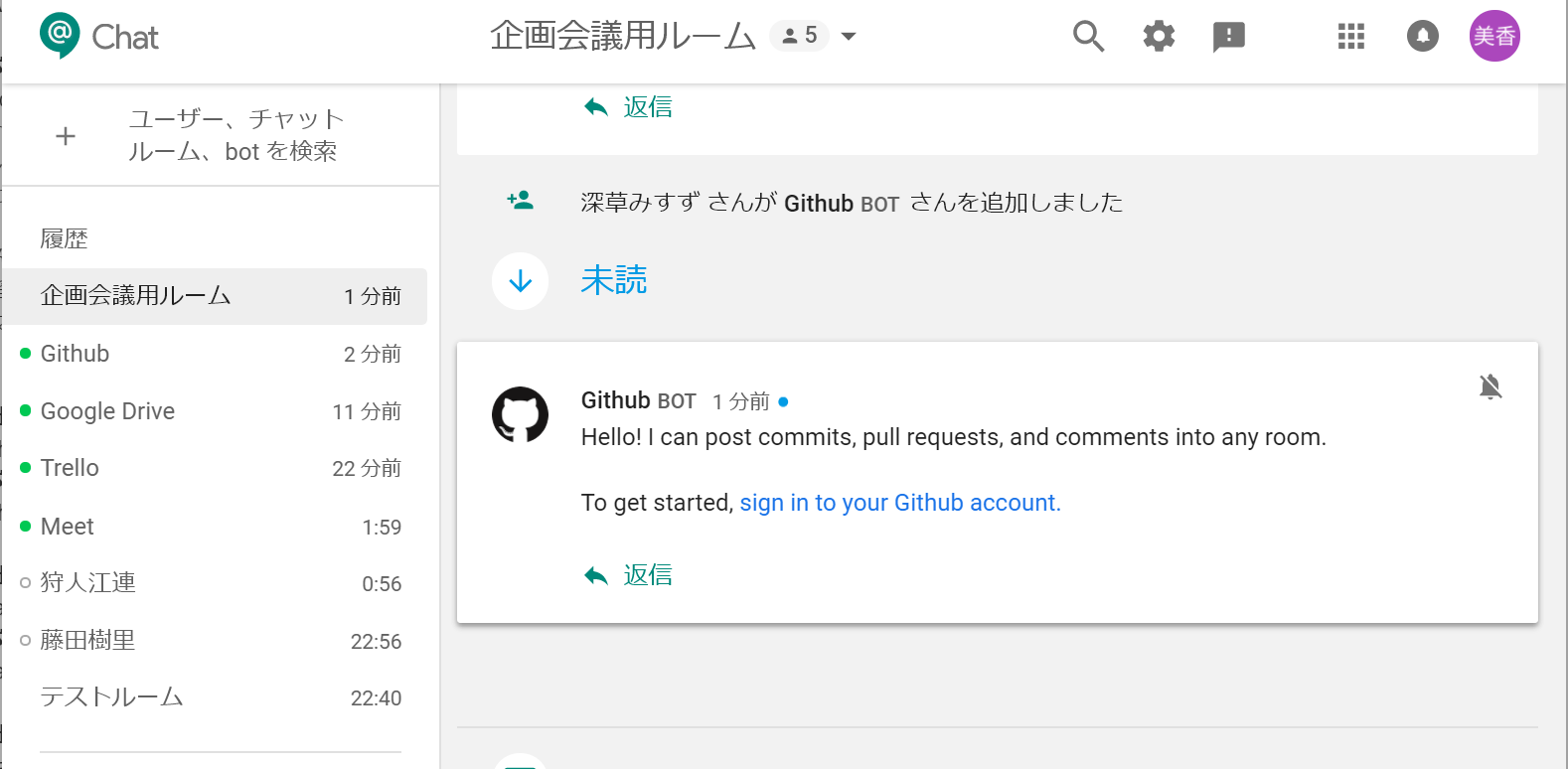Expand the room name dropdown arrow
This screenshot has height=769, width=1568.
849,37
